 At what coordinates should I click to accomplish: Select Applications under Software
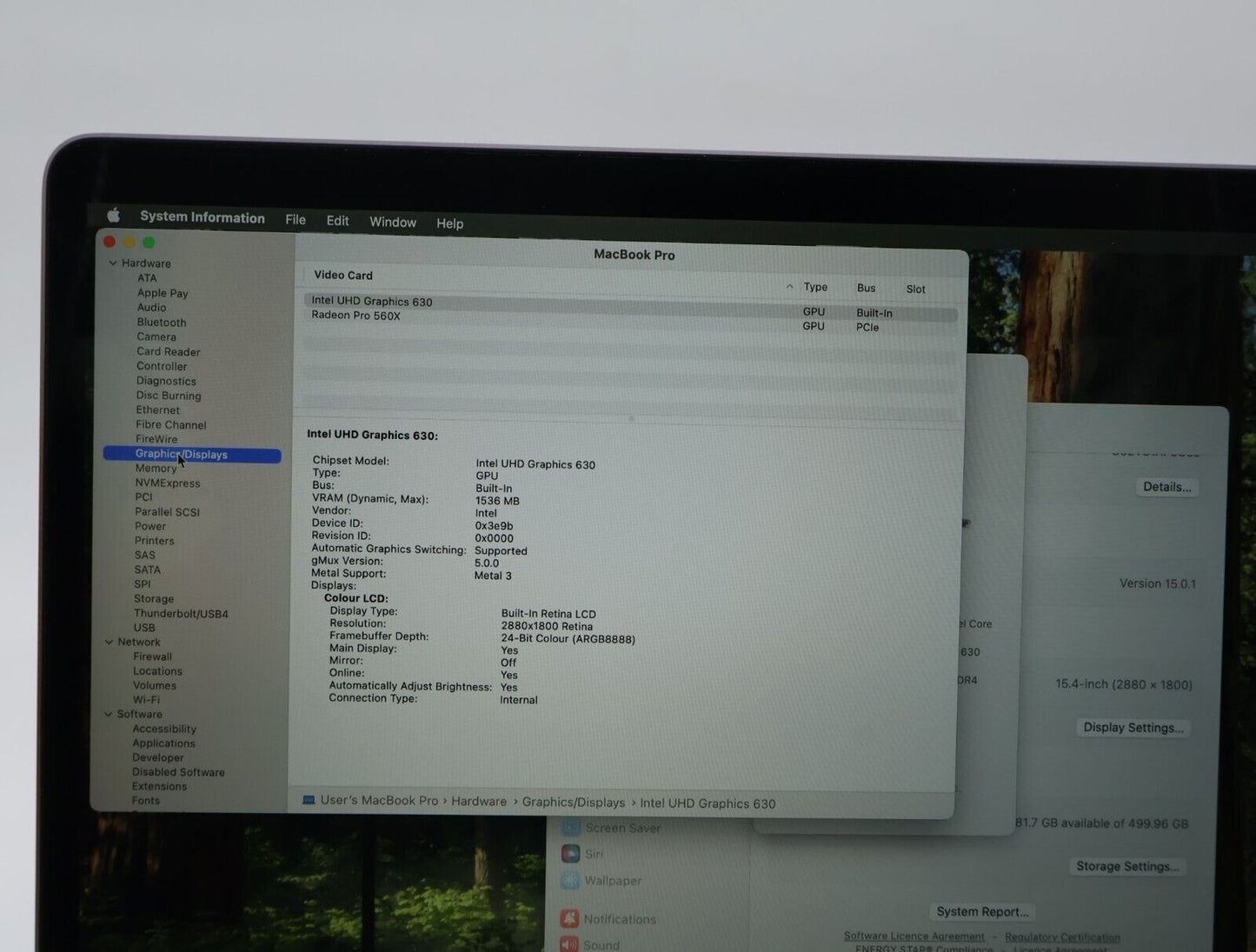pos(163,743)
